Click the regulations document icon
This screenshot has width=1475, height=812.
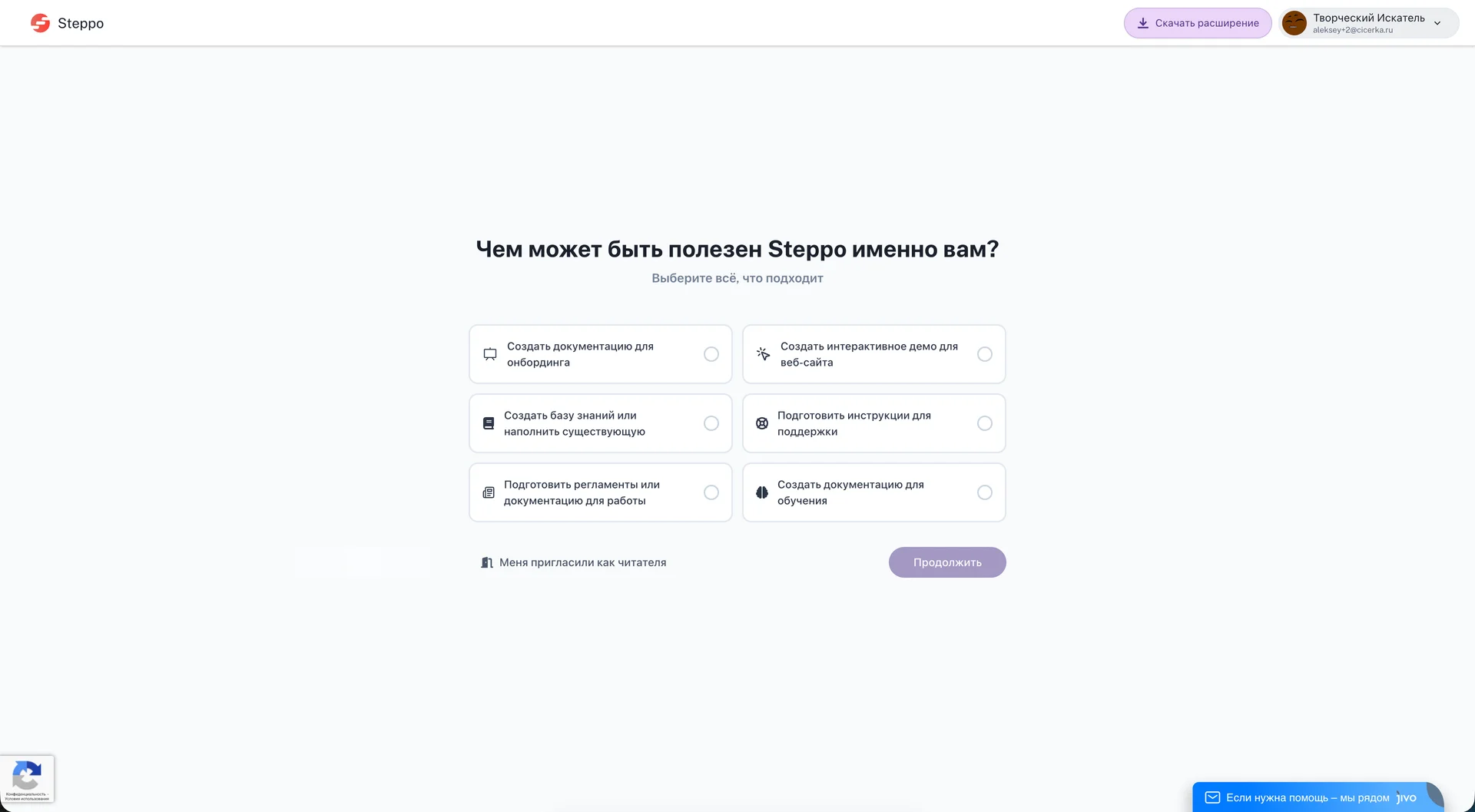point(489,492)
